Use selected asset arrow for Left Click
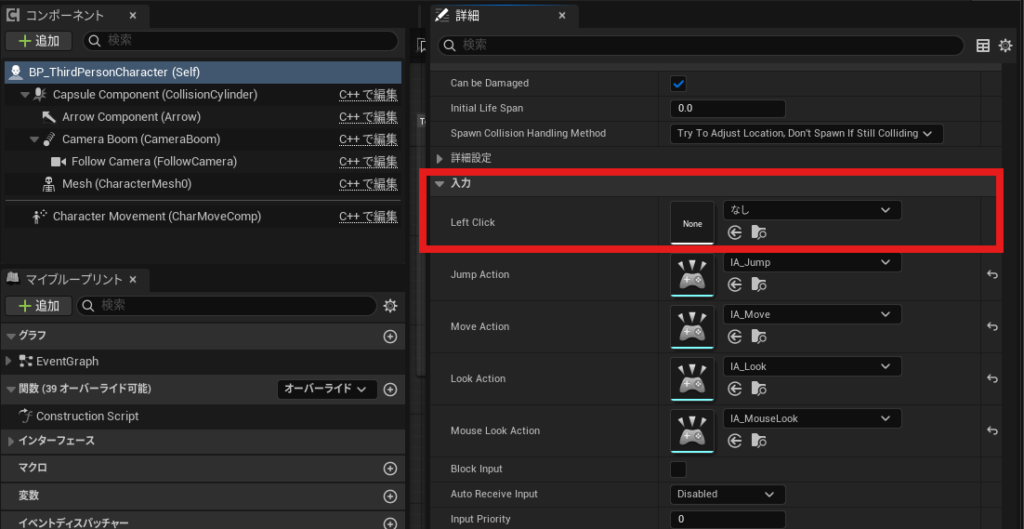The width and height of the screenshot is (1024, 529). click(x=735, y=232)
